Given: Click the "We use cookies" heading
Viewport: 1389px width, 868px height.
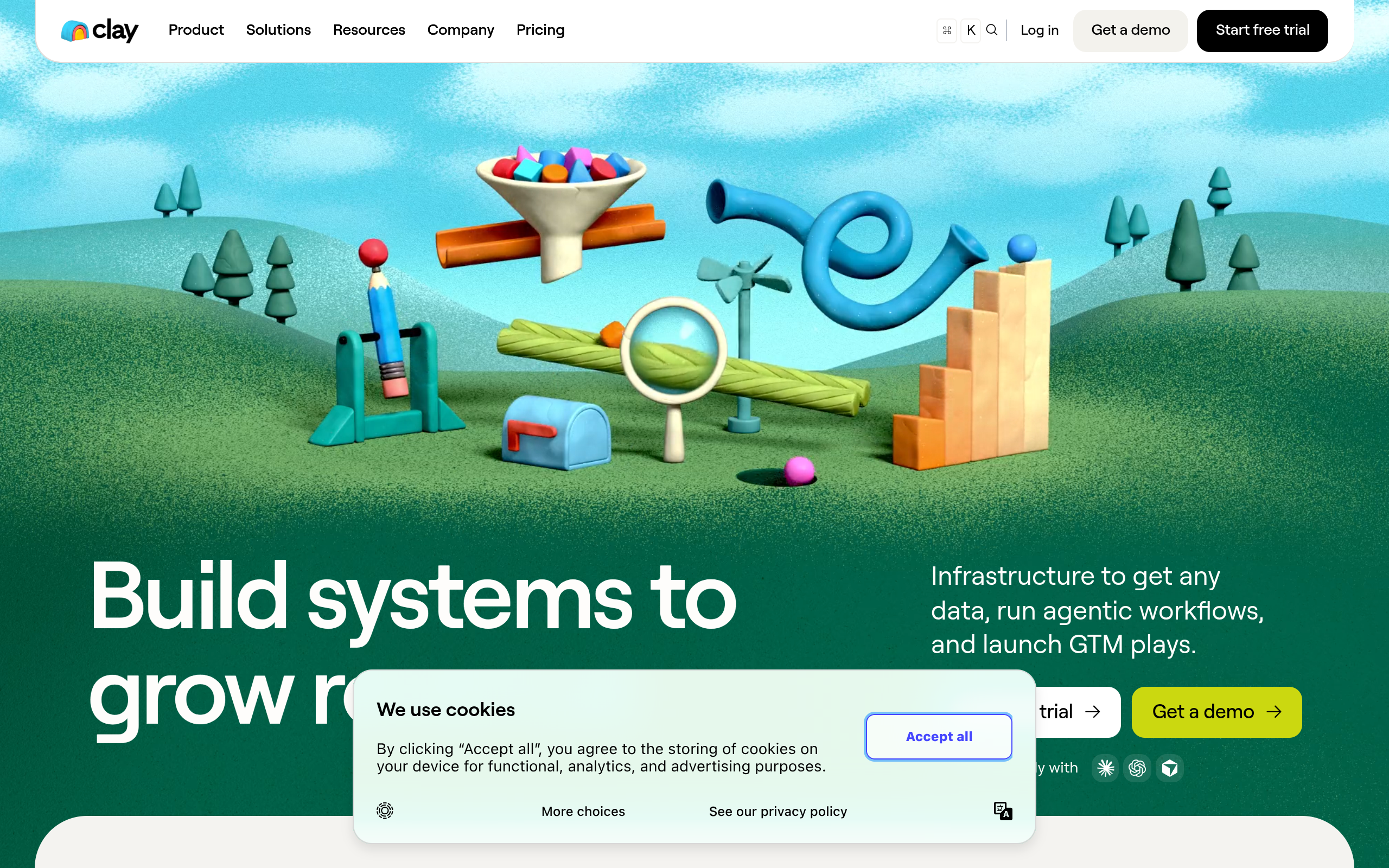Looking at the screenshot, I should point(446,710).
